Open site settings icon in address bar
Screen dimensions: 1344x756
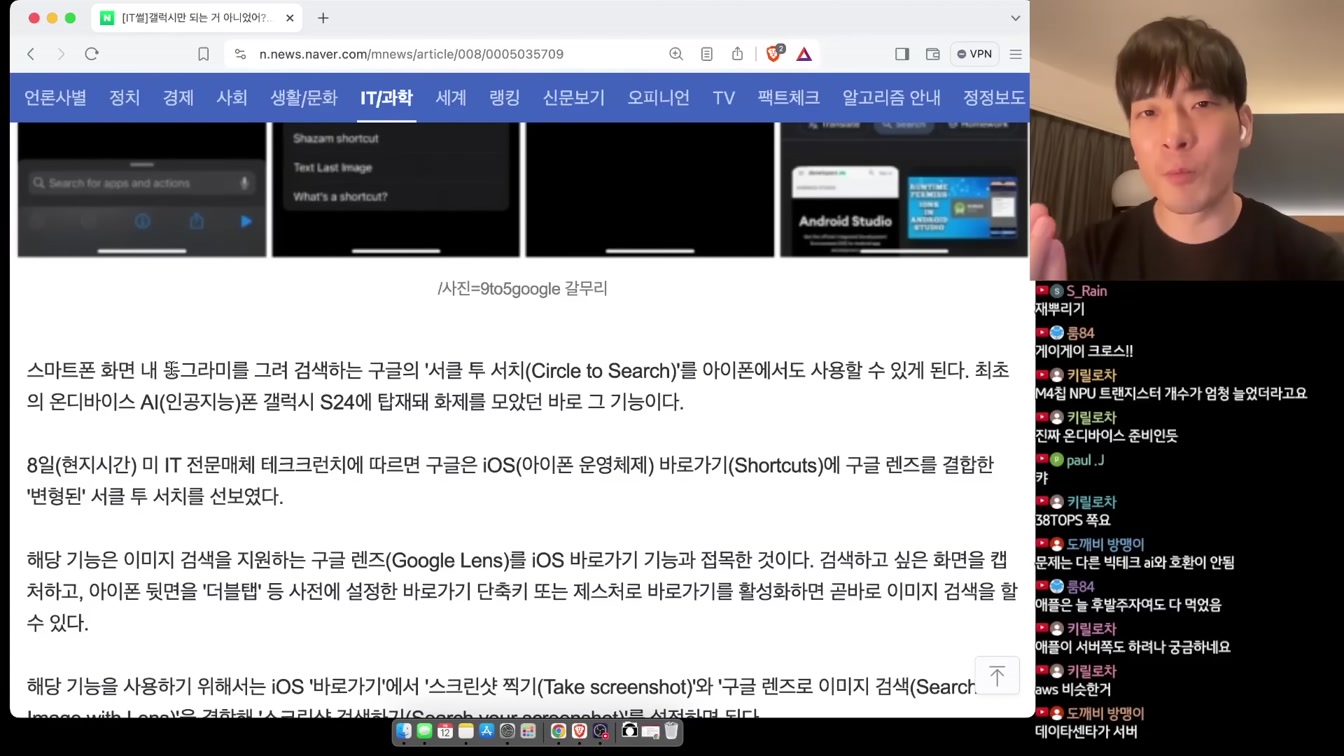[x=240, y=54]
